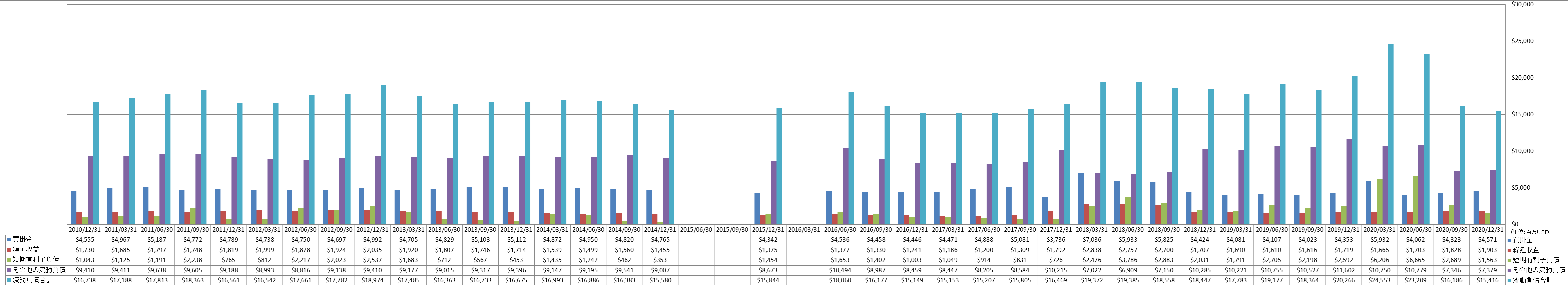Select the 2011/09/30 date column header
Screen dimensions: 1568x286
192,230
